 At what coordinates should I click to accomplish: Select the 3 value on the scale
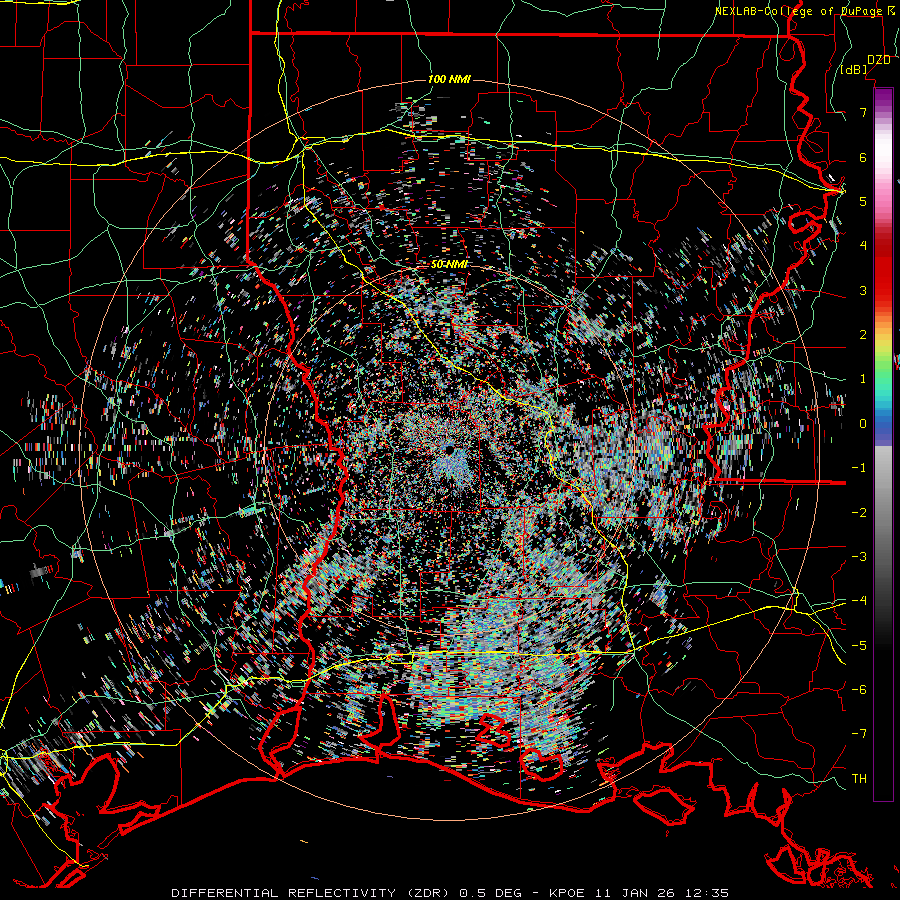[863, 290]
